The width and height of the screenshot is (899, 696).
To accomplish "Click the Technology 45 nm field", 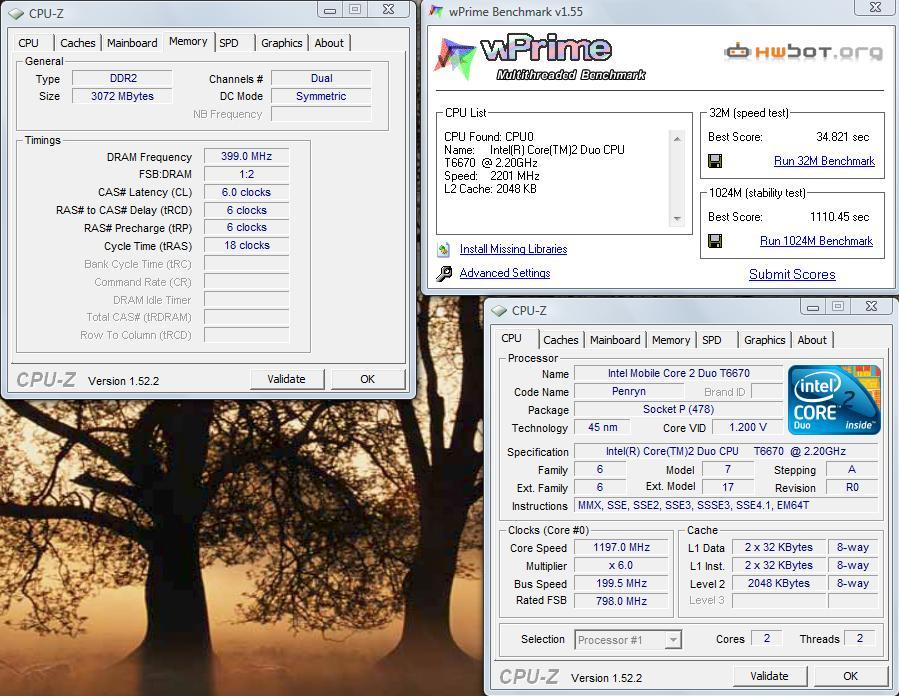I will [x=602, y=427].
